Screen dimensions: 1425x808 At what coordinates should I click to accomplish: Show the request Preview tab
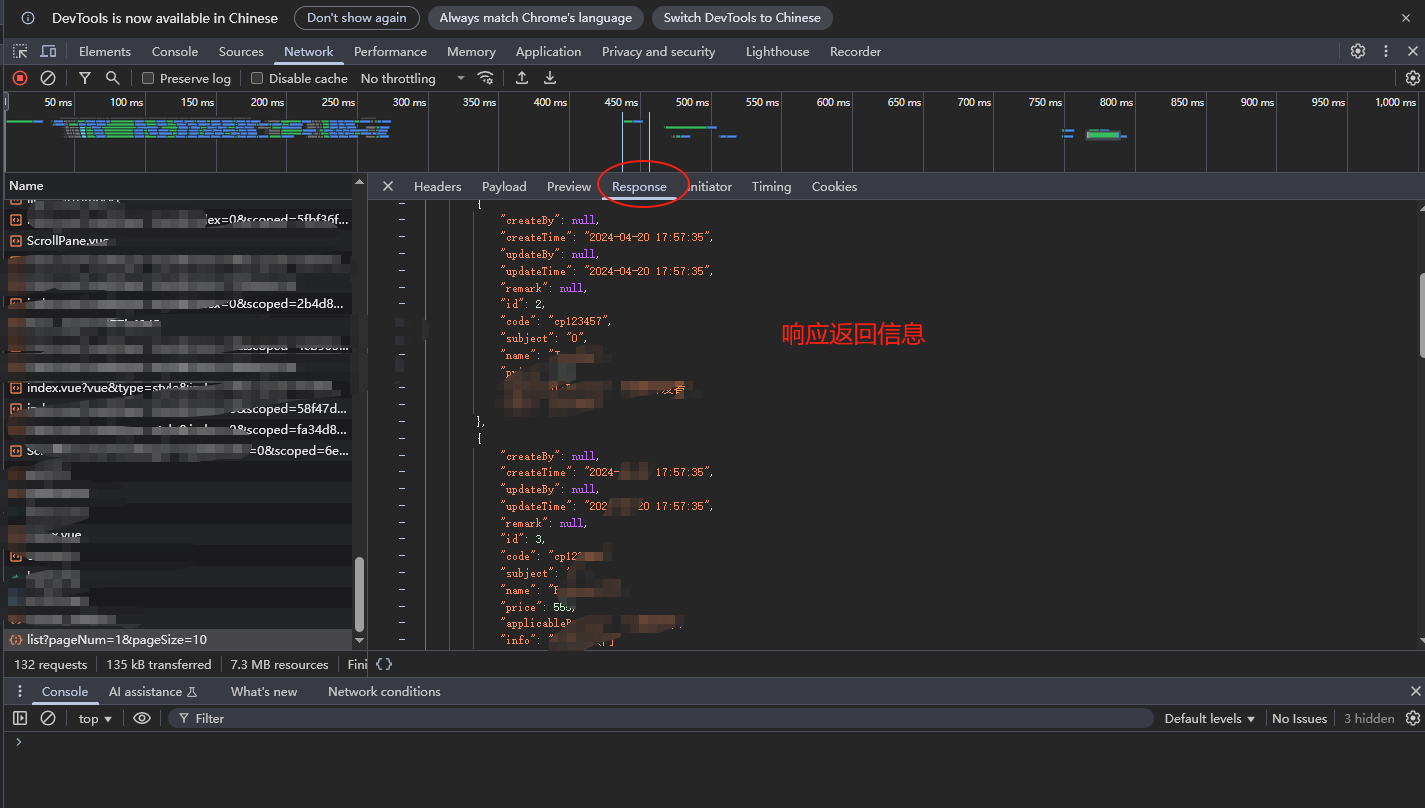[569, 186]
